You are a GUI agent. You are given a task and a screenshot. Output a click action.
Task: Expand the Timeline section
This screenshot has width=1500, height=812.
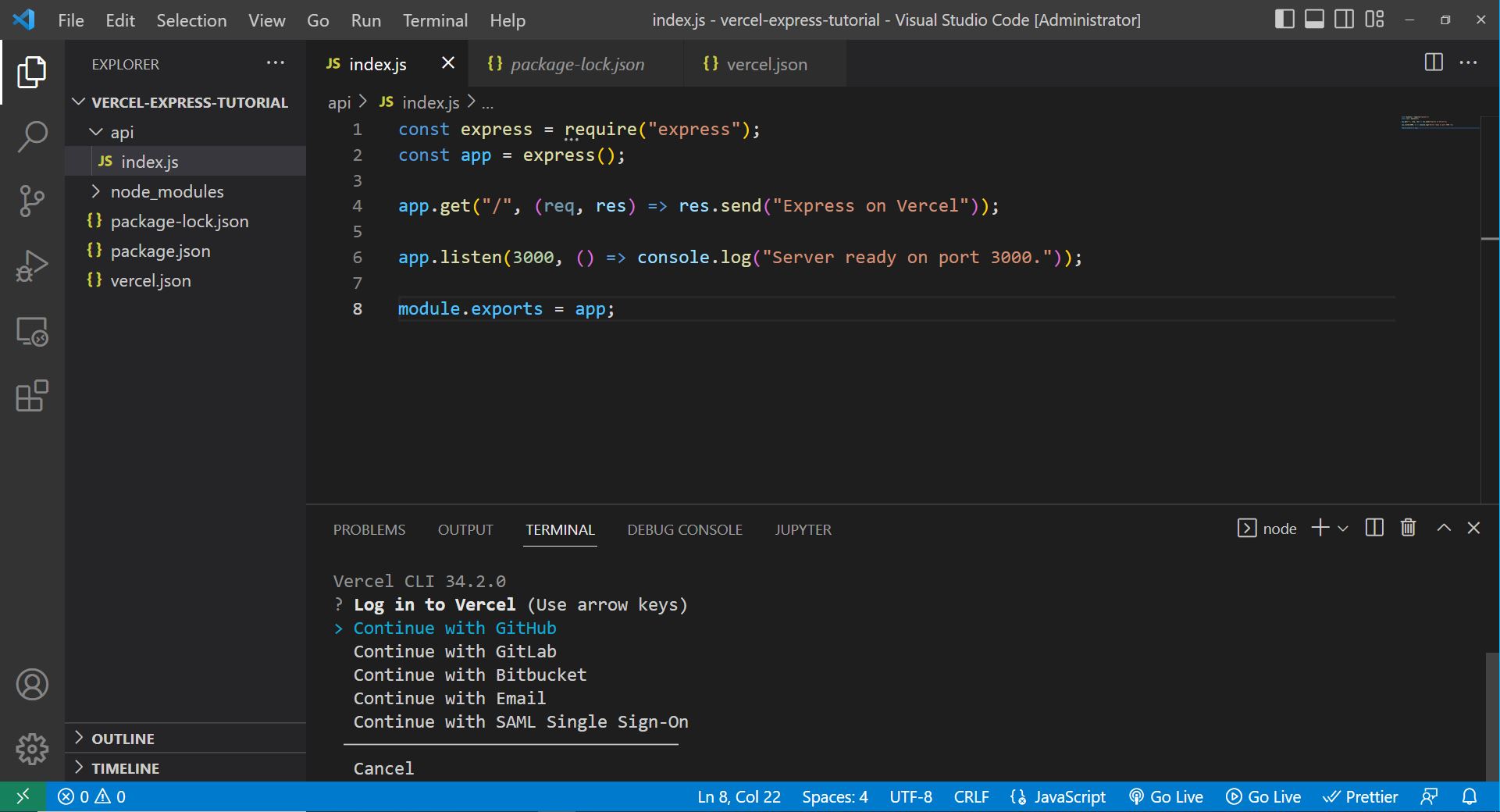pos(185,768)
